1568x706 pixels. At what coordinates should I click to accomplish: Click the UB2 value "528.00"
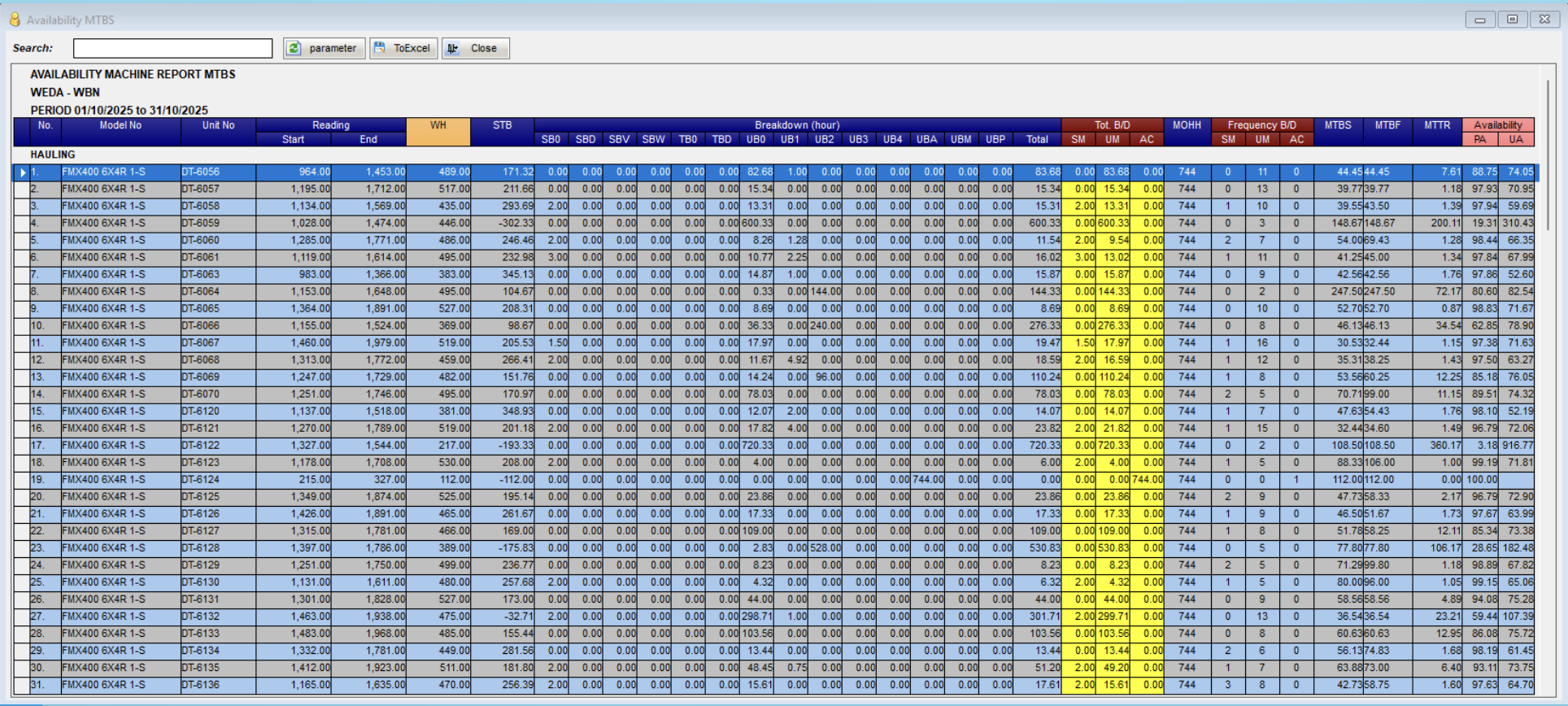pyautogui.click(x=825, y=547)
